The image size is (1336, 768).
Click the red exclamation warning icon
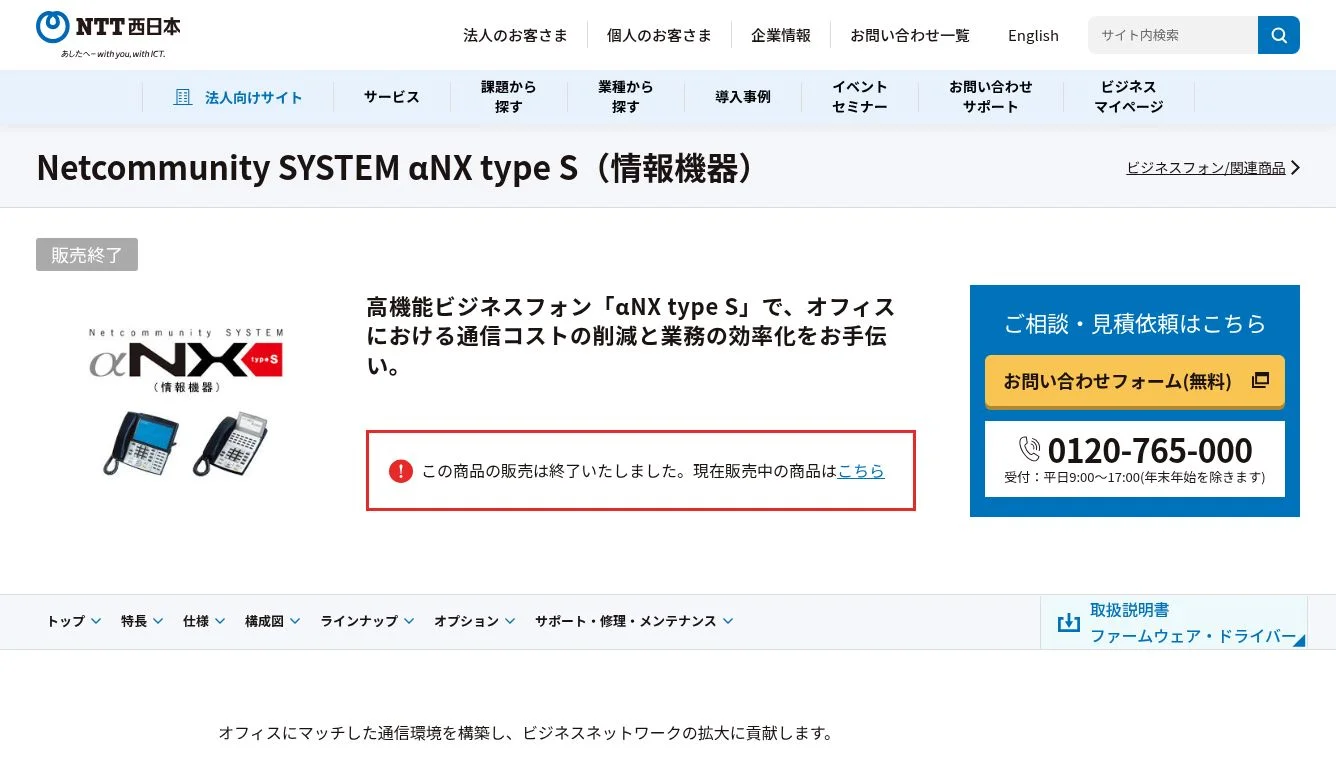coord(401,471)
